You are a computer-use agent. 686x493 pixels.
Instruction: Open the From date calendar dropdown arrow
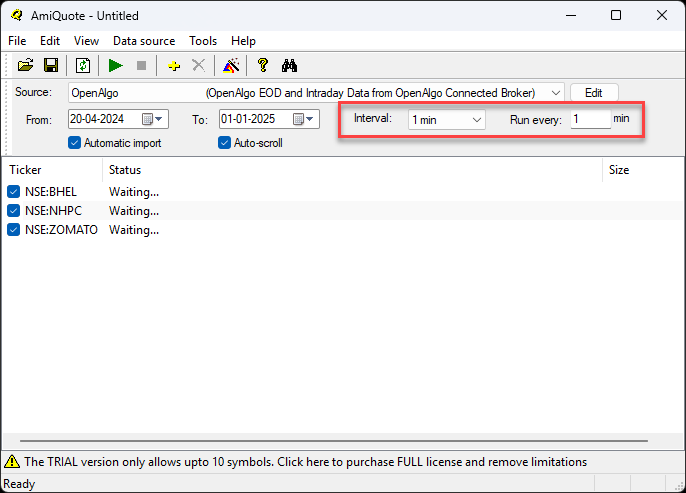pyautogui.click(x=159, y=119)
